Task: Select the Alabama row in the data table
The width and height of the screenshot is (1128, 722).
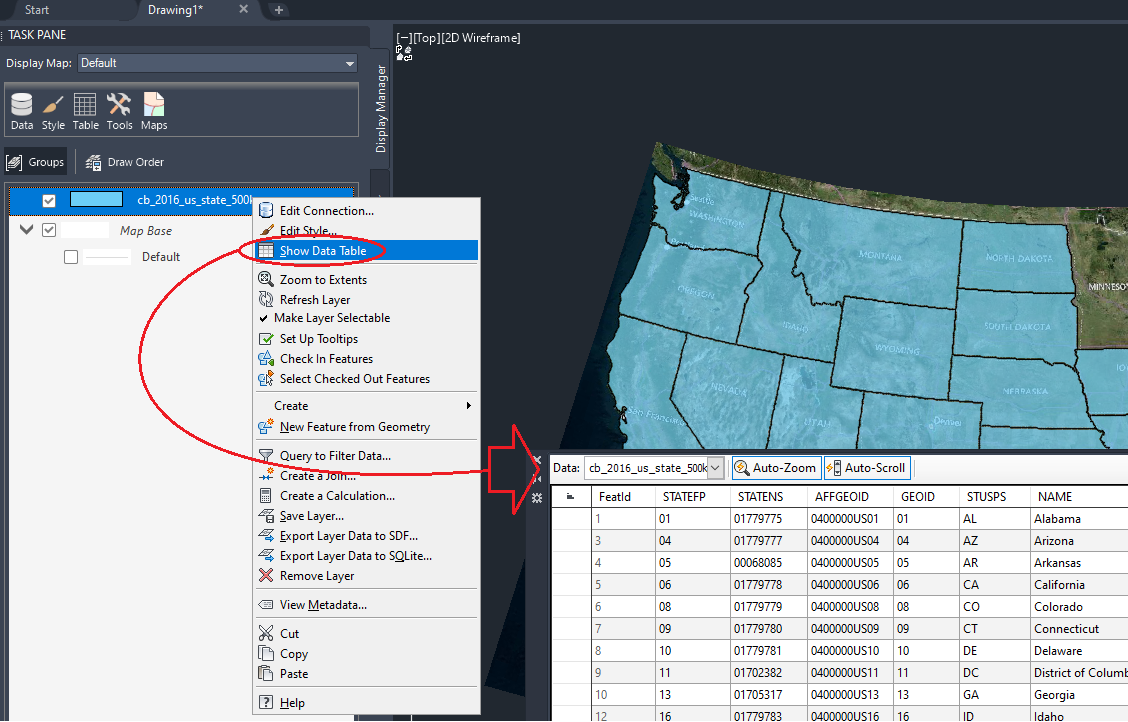Action: pos(1070,518)
